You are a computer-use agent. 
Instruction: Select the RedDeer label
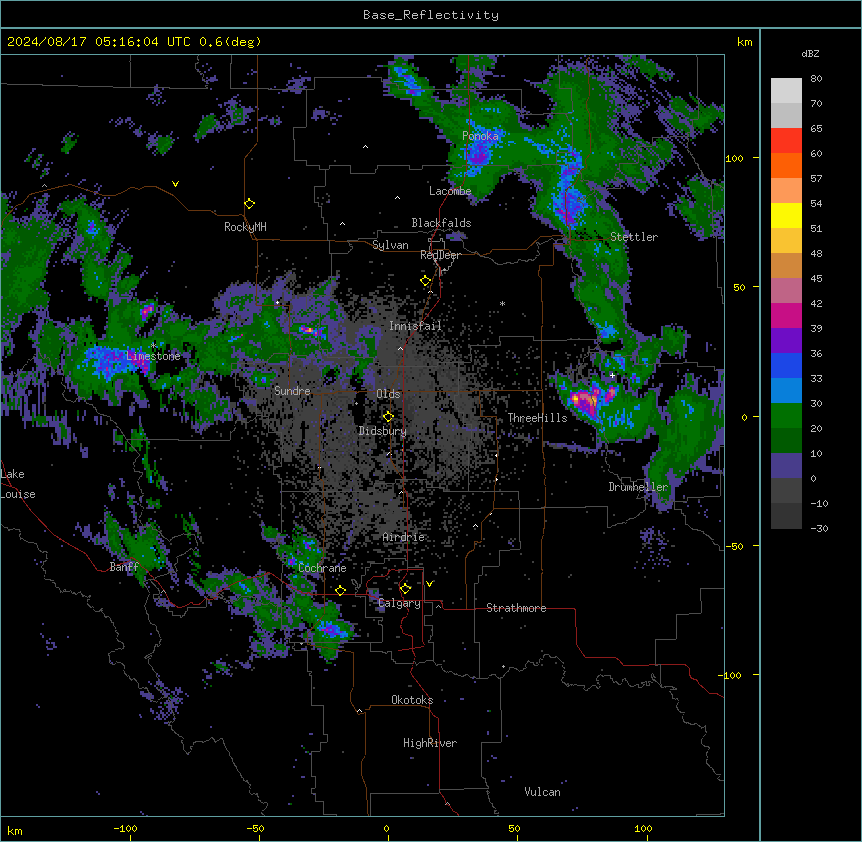click(x=440, y=255)
